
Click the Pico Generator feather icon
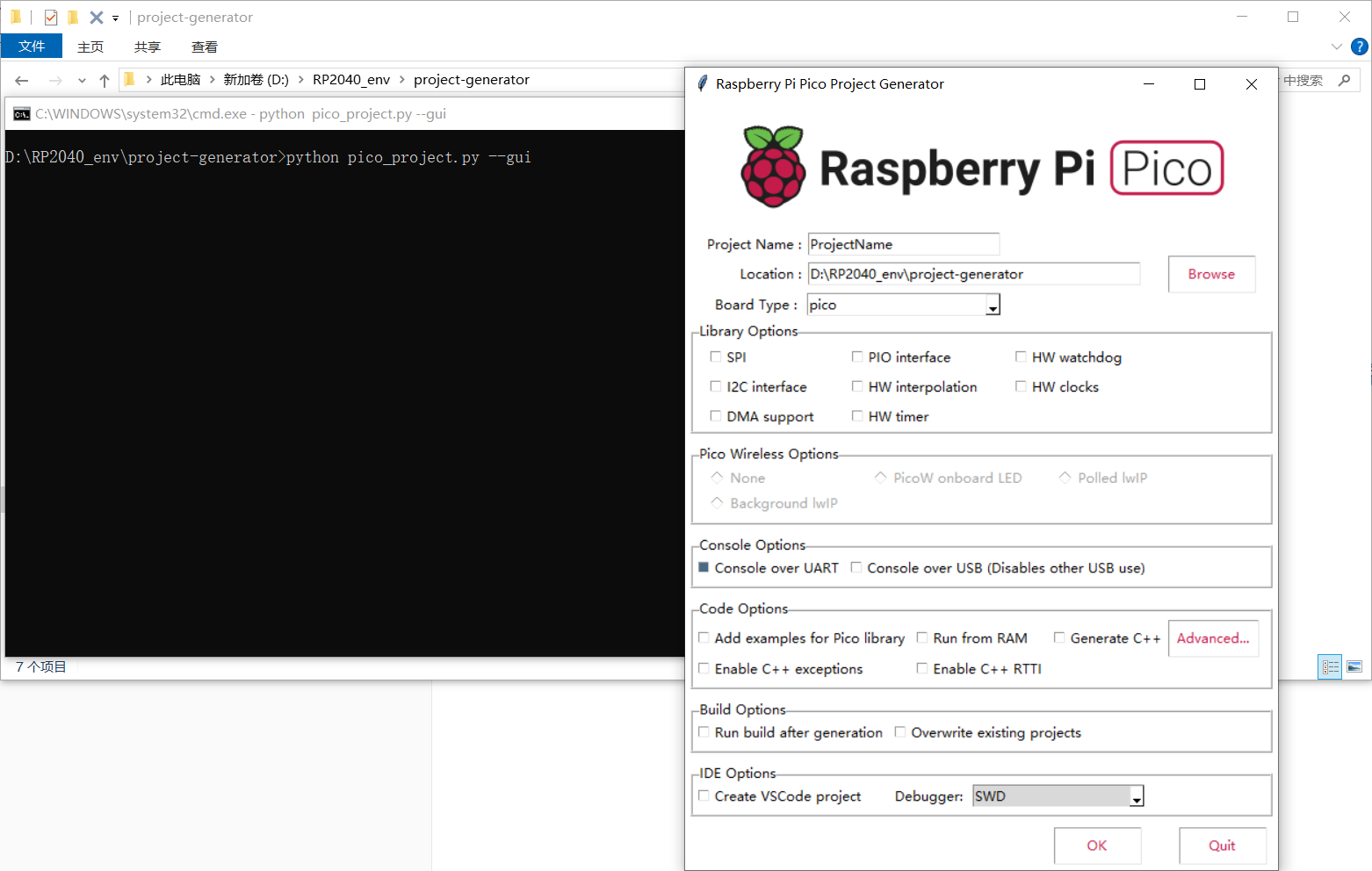tap(702, 83)
